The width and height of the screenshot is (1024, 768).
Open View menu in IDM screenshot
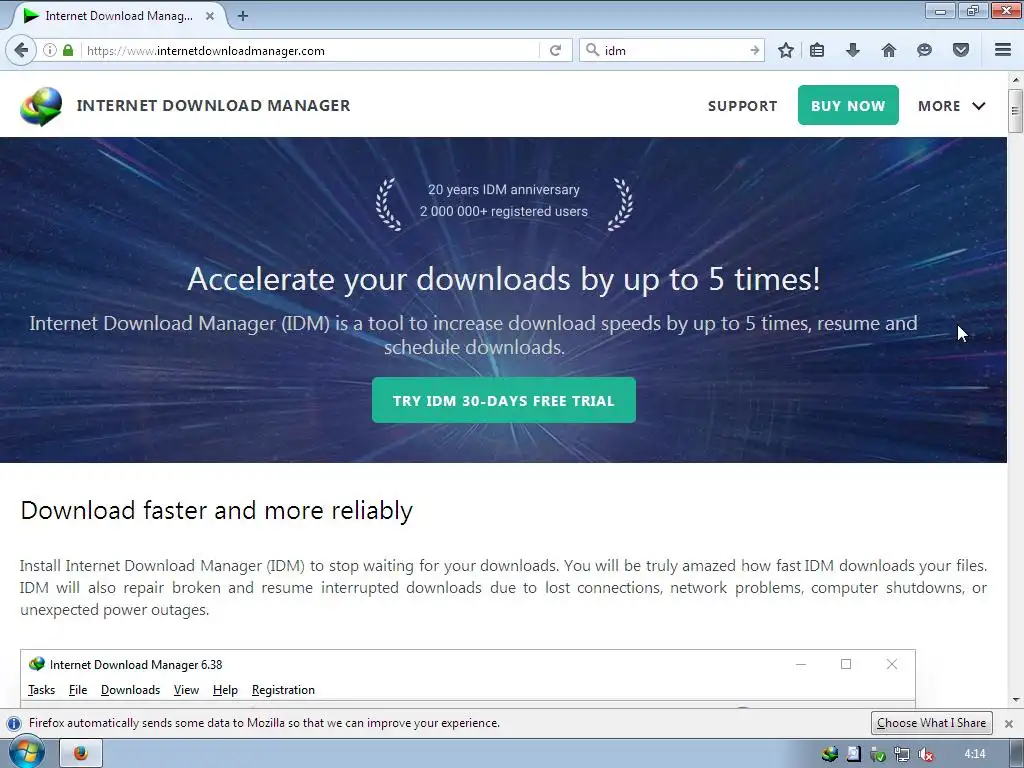point(186,690)
